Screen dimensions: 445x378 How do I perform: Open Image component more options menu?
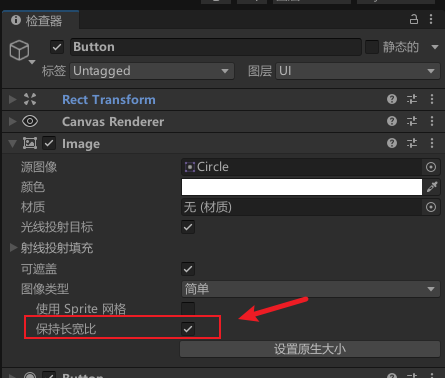(x=432, y=143)
